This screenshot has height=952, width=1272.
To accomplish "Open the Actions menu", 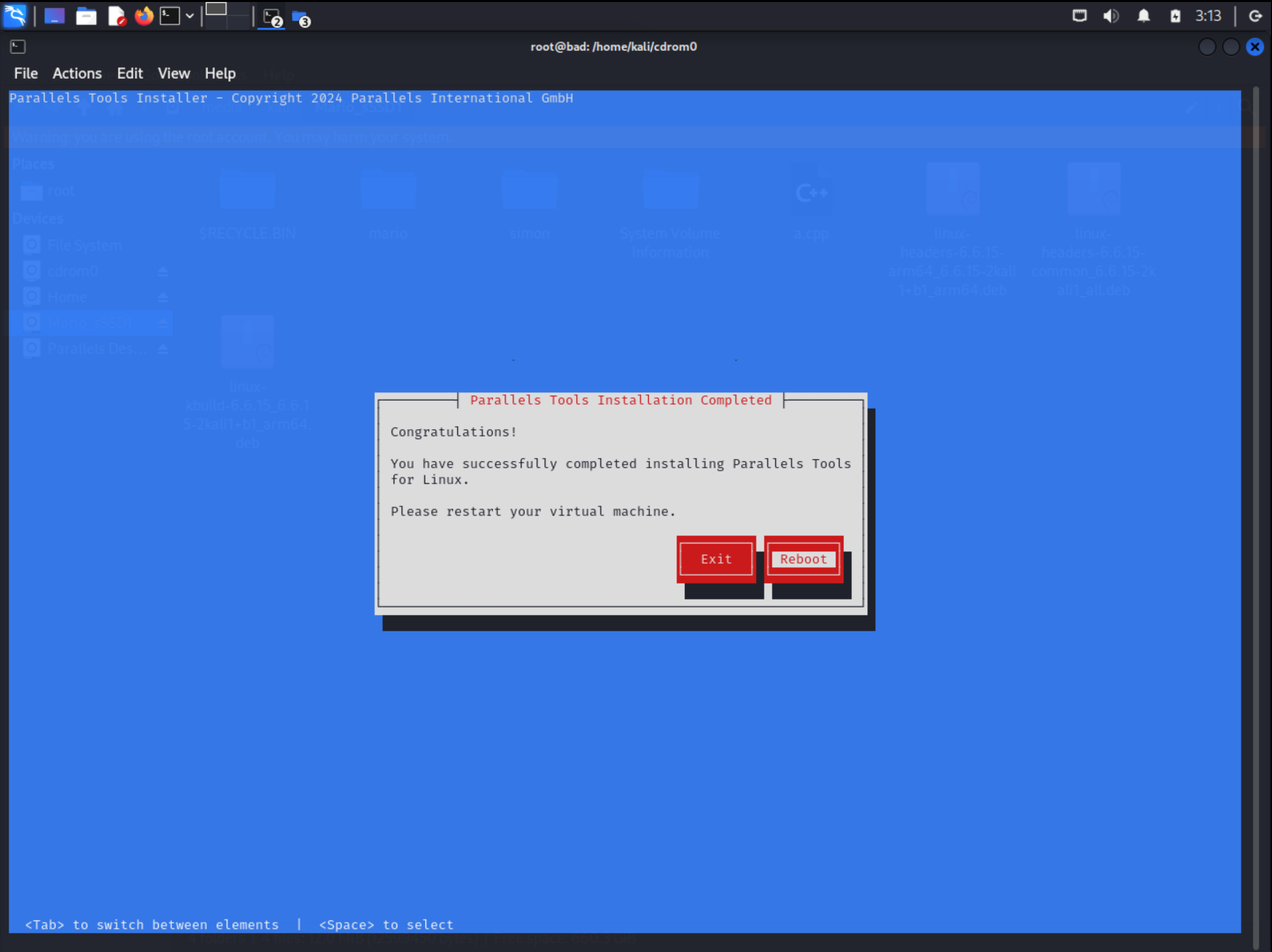I will click(77, 73).
